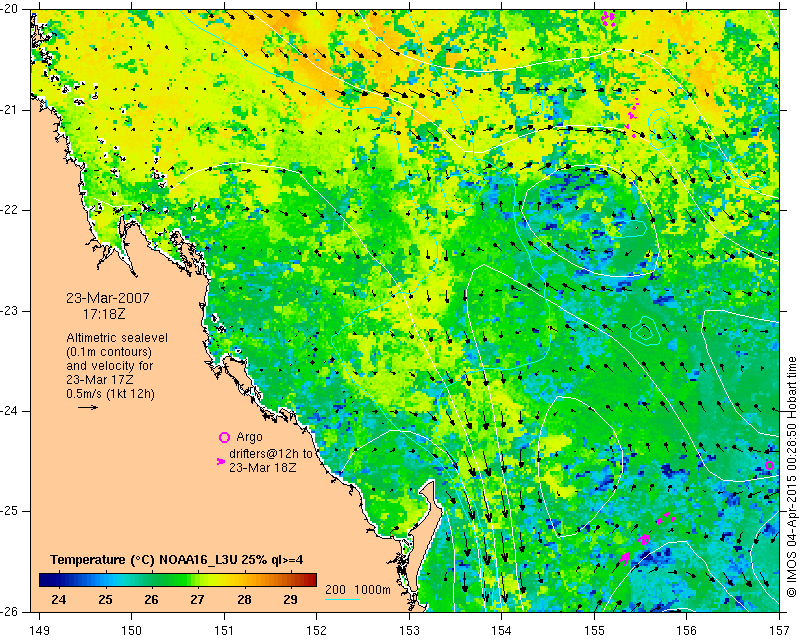
Task: Click longitude axis label 154
Action: pyautogui.click(x=502, y=630)
